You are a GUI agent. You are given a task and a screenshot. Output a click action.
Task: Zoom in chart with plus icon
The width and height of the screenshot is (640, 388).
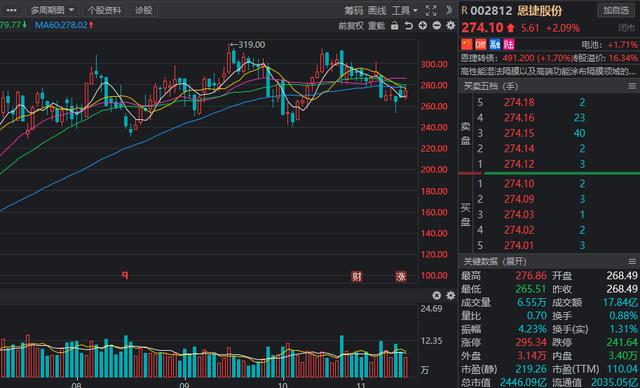422,25
